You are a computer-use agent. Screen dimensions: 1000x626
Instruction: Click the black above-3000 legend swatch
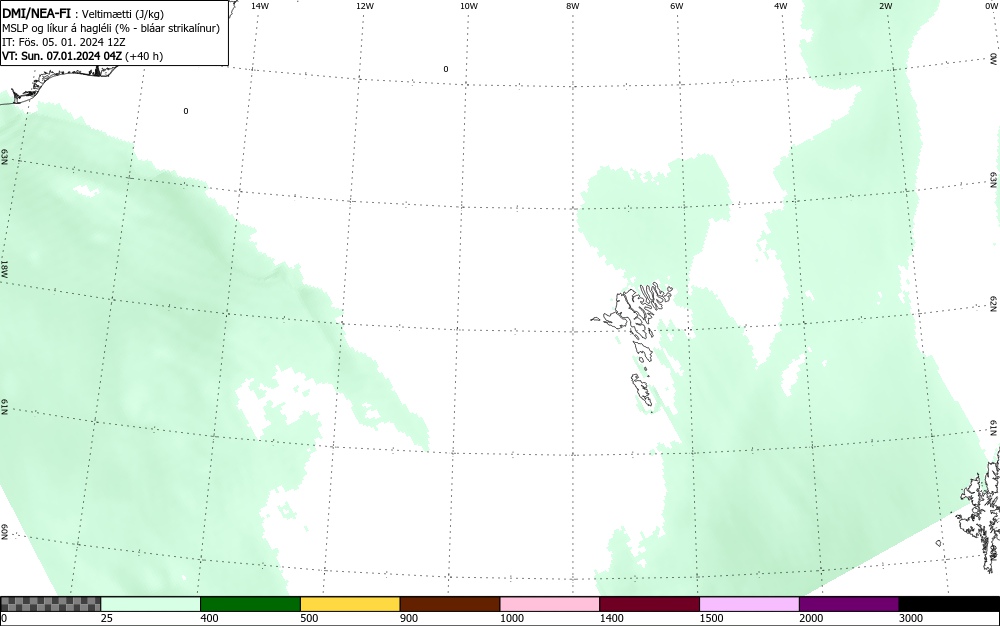pyautogui.click(x=949, y=604)
